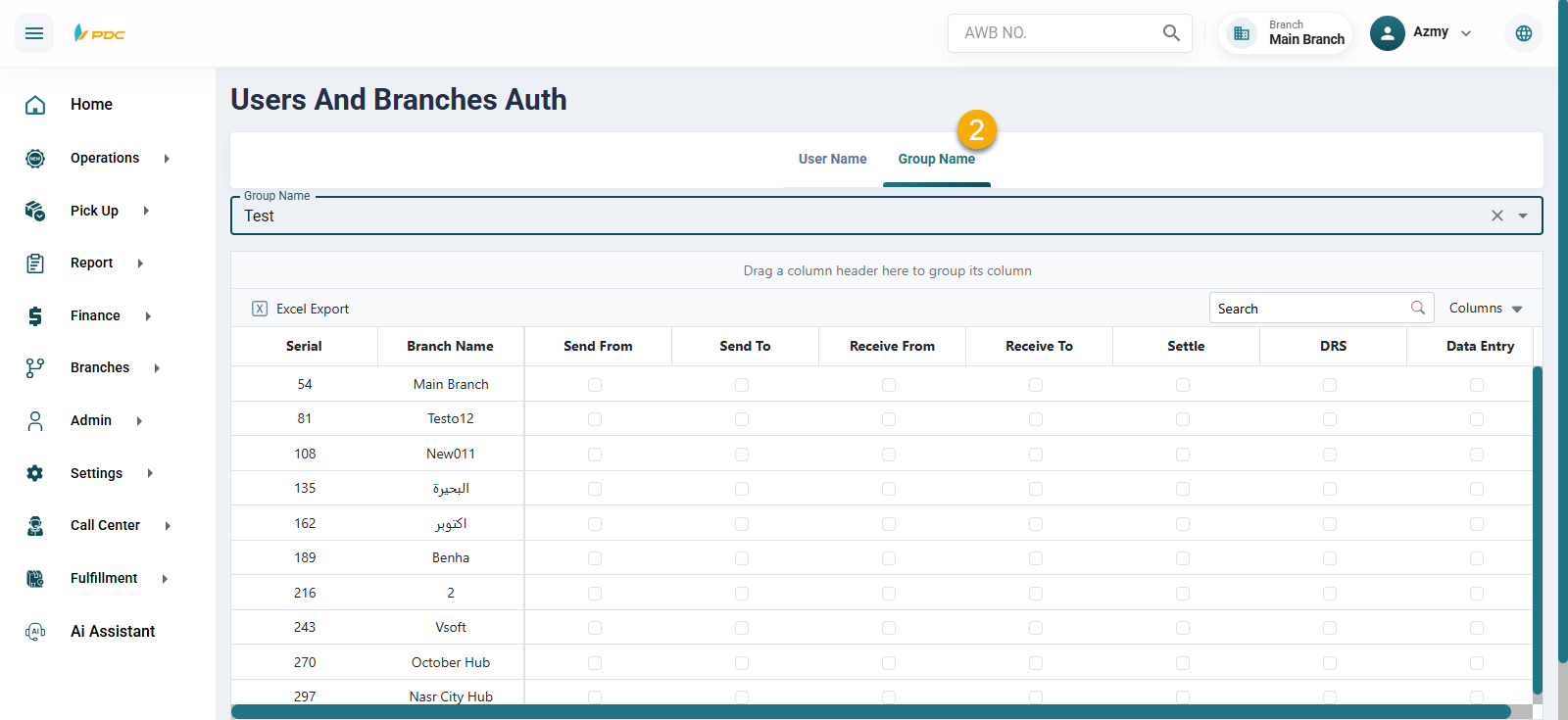The image size is (1568, 720).
Task: Expand the Settings submenu arrow
Action: [x=150, y=473]
